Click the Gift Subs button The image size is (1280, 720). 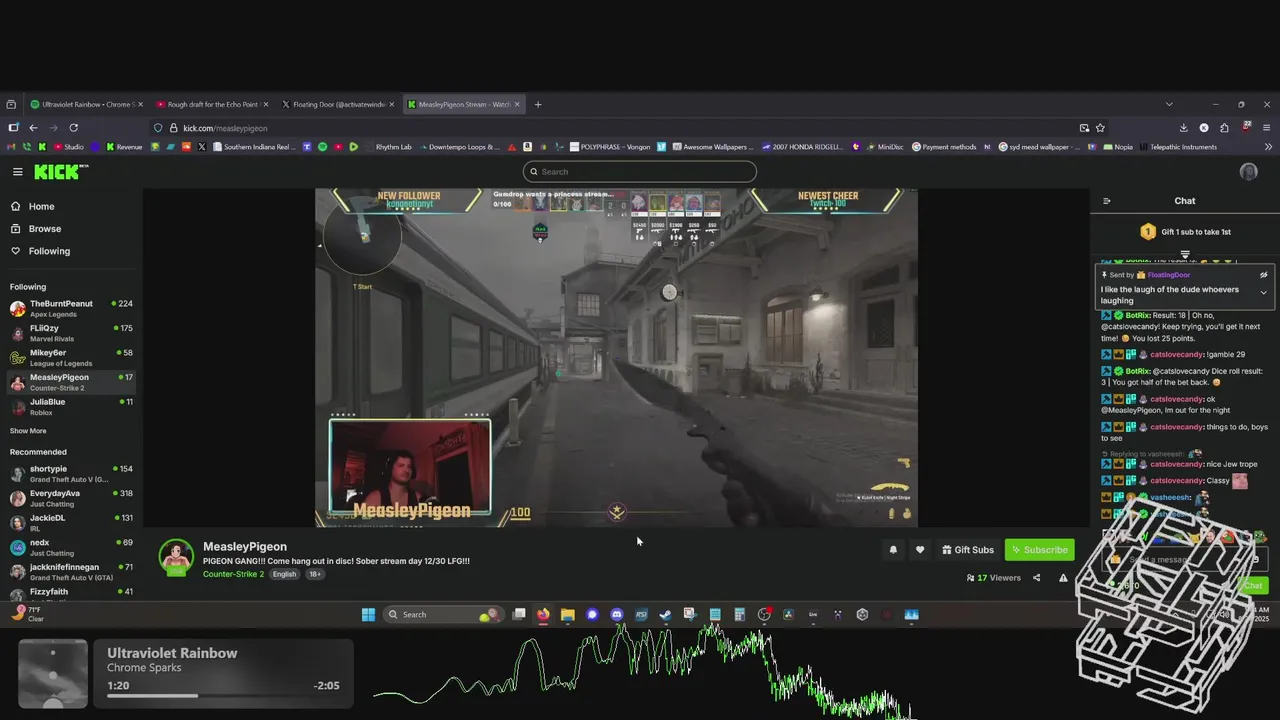pyautogui.click(x=968, y=550)
